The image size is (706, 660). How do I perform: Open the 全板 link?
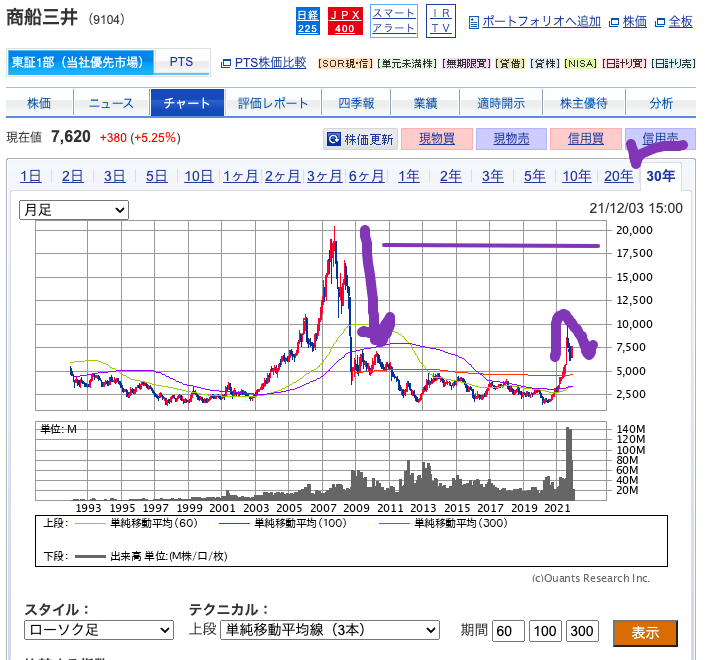(x=680, y=22)
